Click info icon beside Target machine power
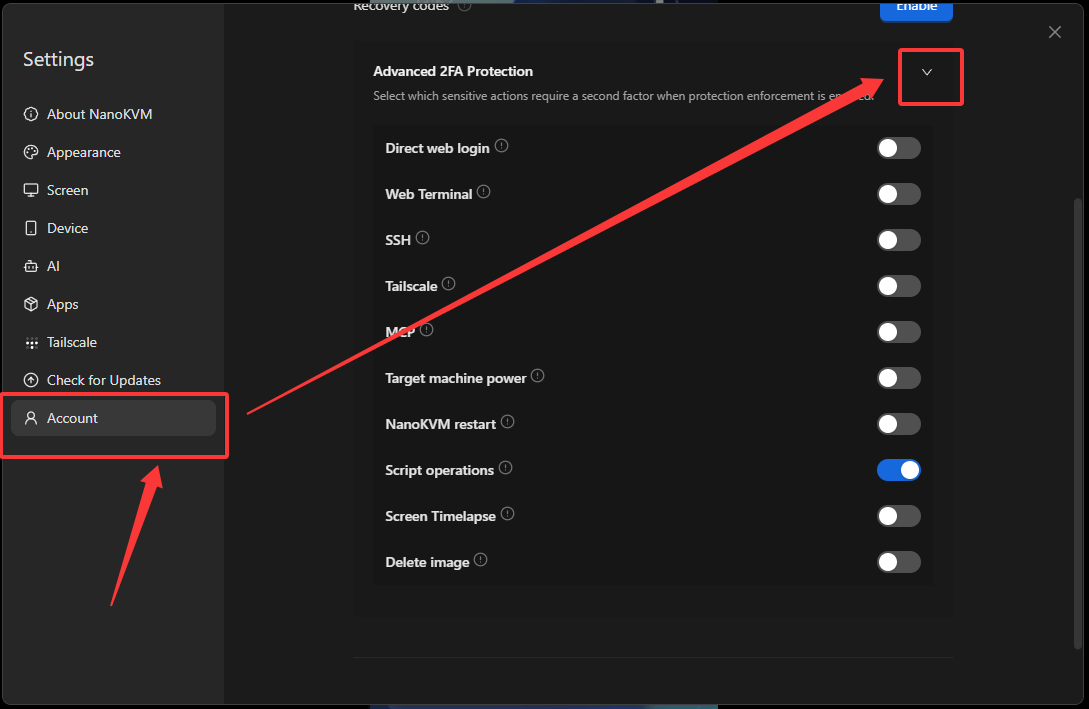Screen dimensions: 1089x709 tap(538, 376)
